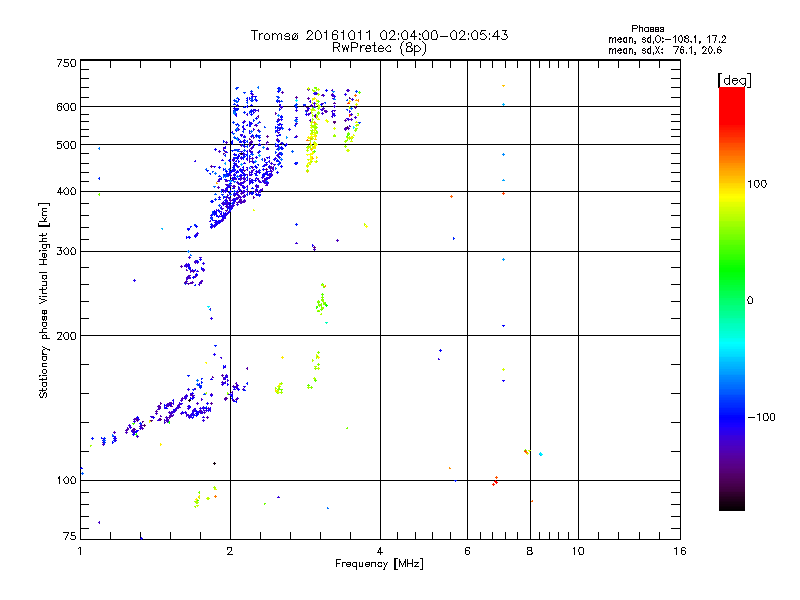Click the y-axis label '300'
The height and width of the screenshot is (600, 800).
[66, 252]
